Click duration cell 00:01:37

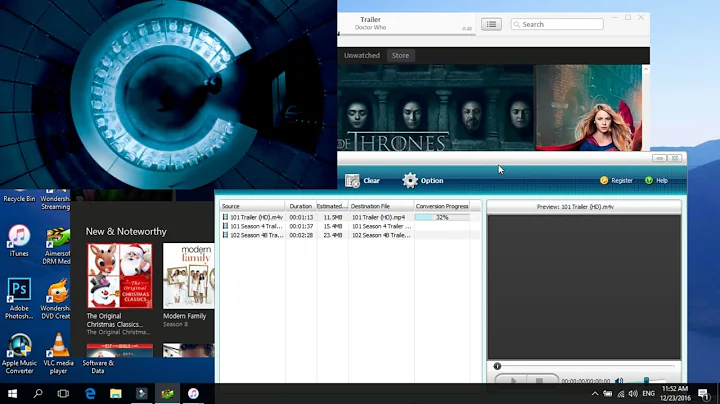point(301,226)
